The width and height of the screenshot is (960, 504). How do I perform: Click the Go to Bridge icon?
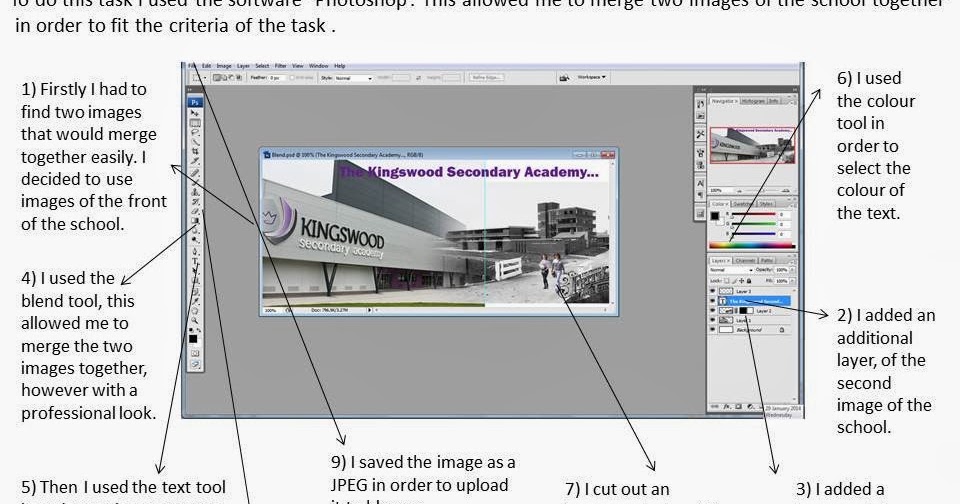point(564,78)
